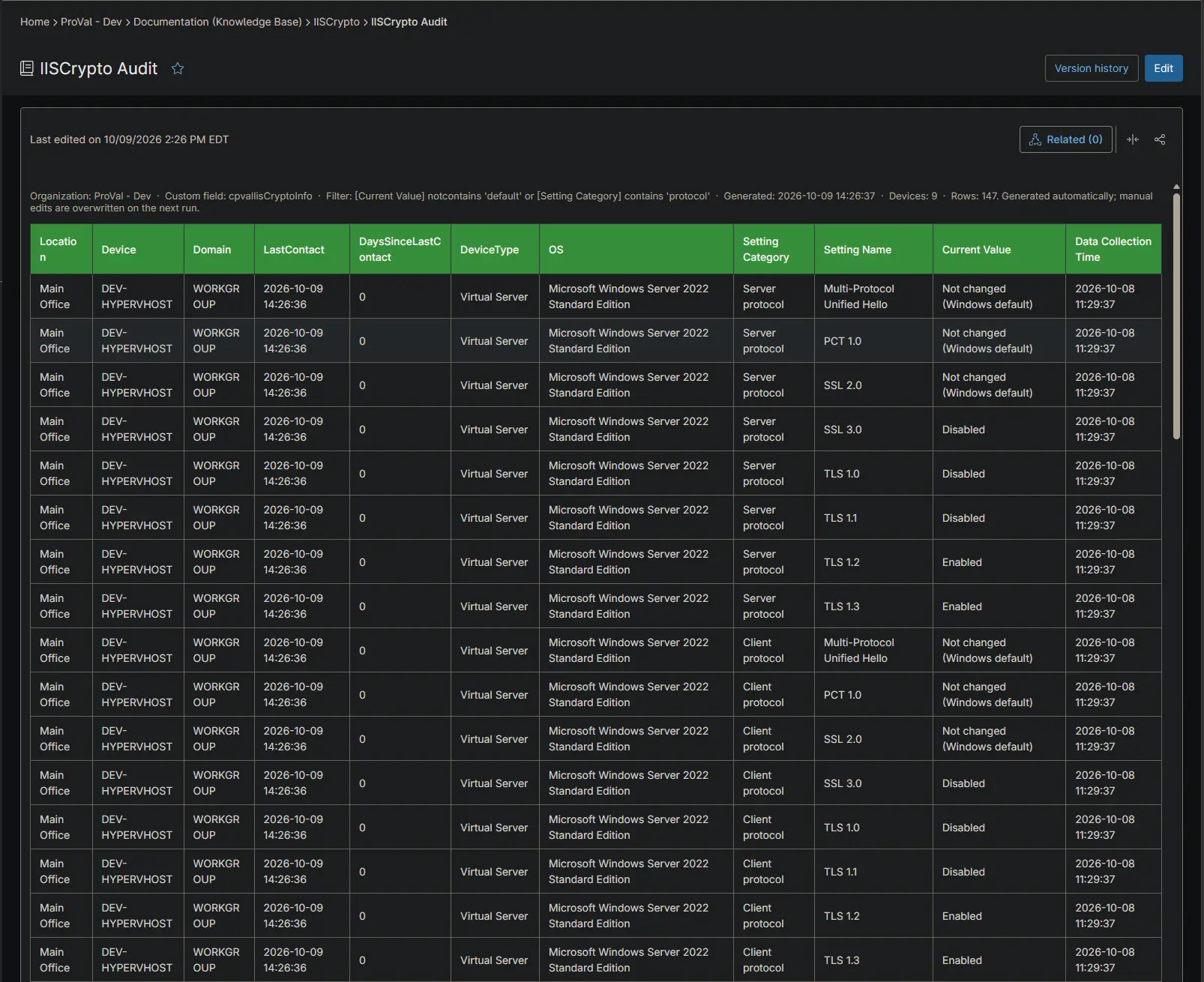Screen dimensions: 1204x982
Task: Click the document icon beside IISCrypto Audit title
Action: (x=27, y=68)
